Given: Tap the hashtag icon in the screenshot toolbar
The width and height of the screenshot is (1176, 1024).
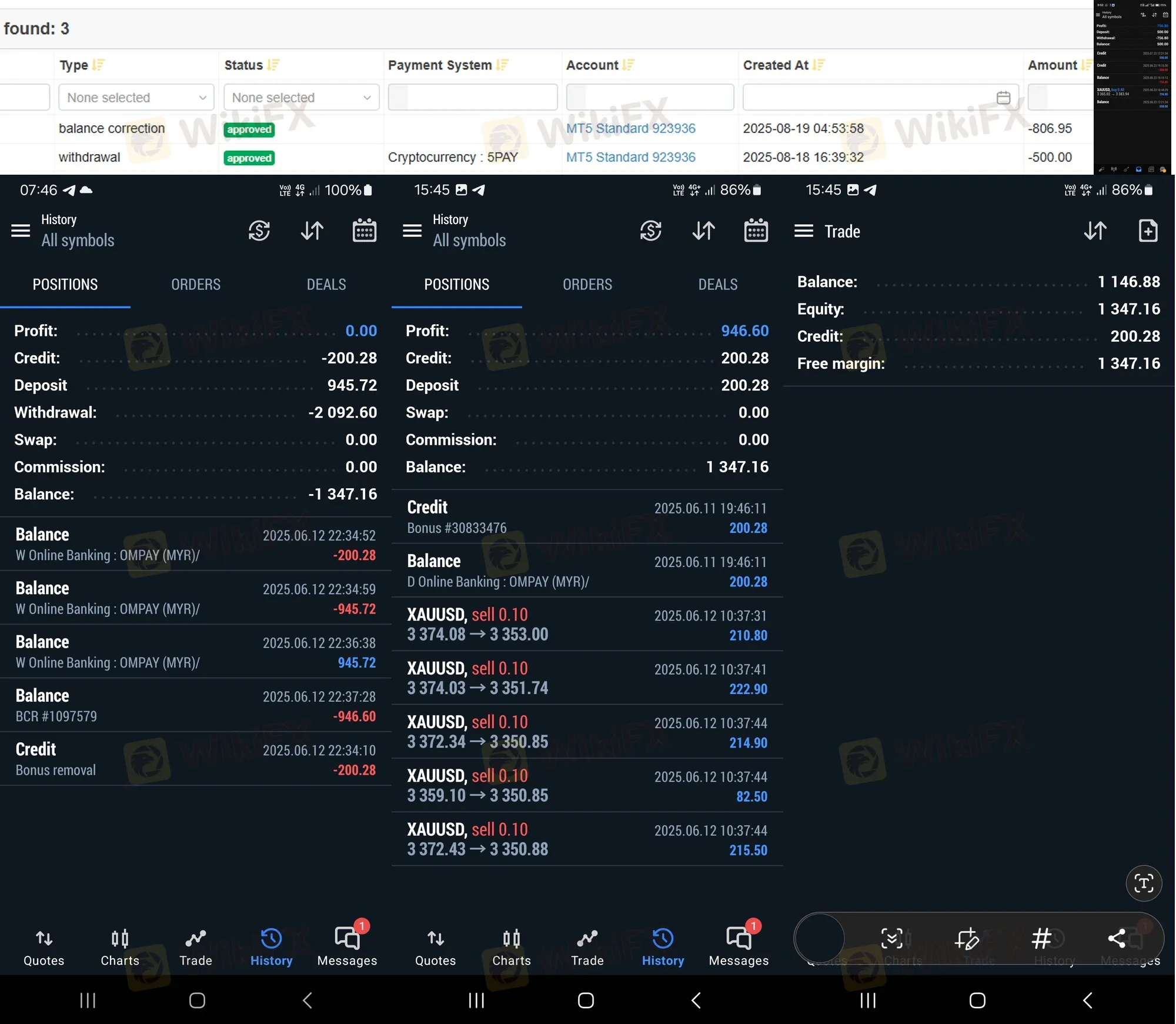Looking at the screenshot, I should pyautogui.click(x=1041, y=939).
